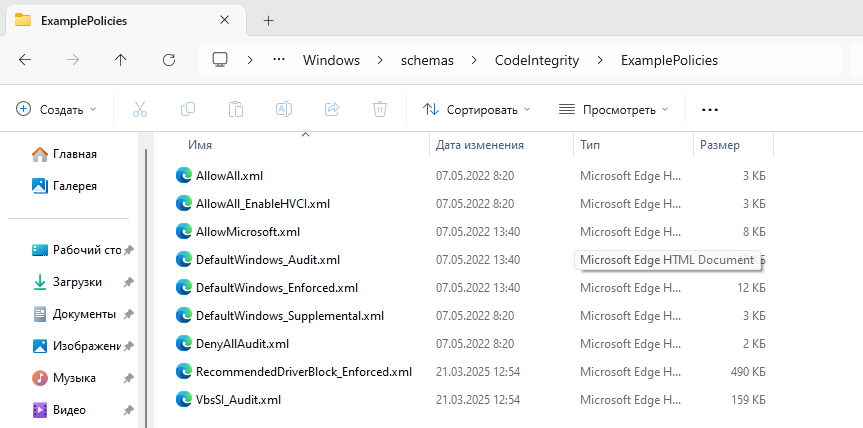Click the Cut scissors icon
Viewport: 863px width, 428px height.
(x=140, y=109)
